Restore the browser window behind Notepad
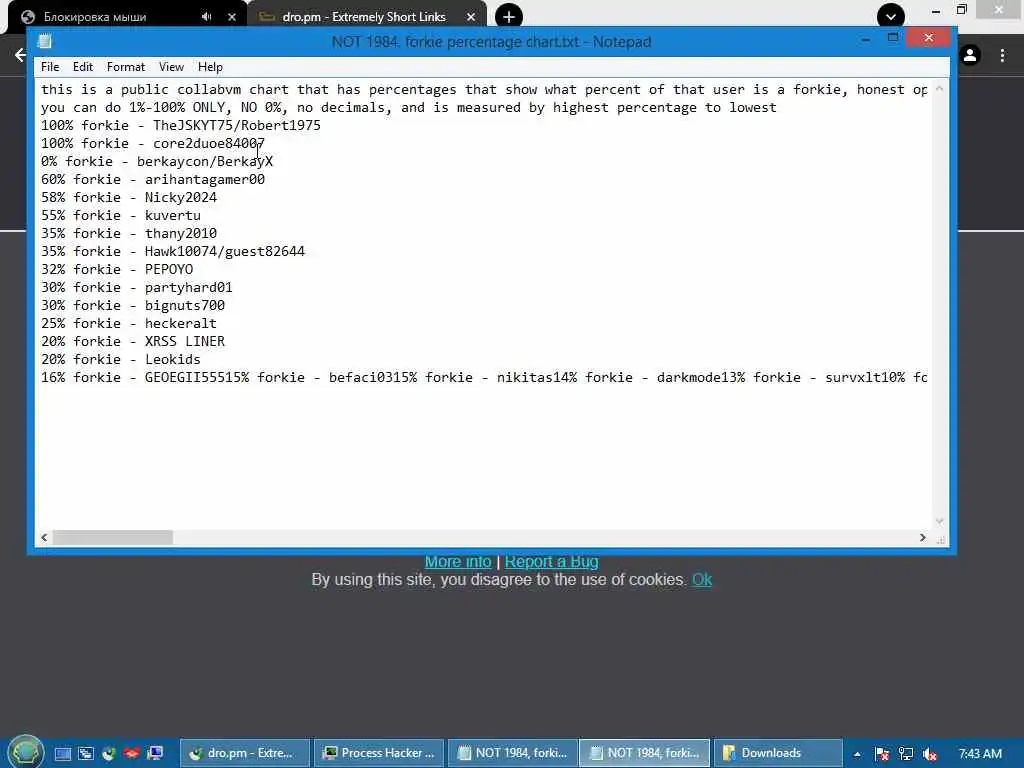1024x768 pixels. (x=961, y=10)
